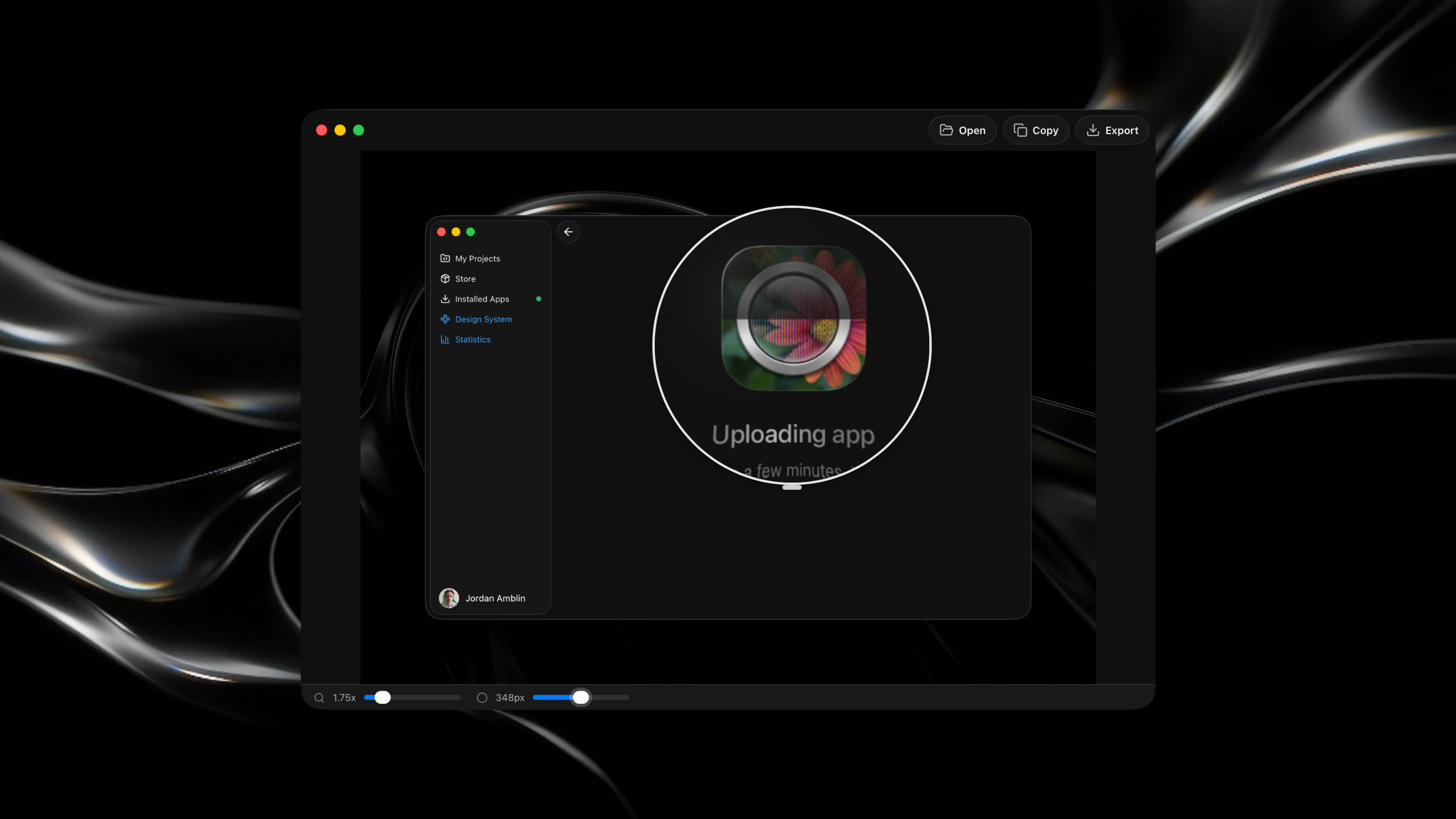Select the Design System sidebar item

[483, 319]
